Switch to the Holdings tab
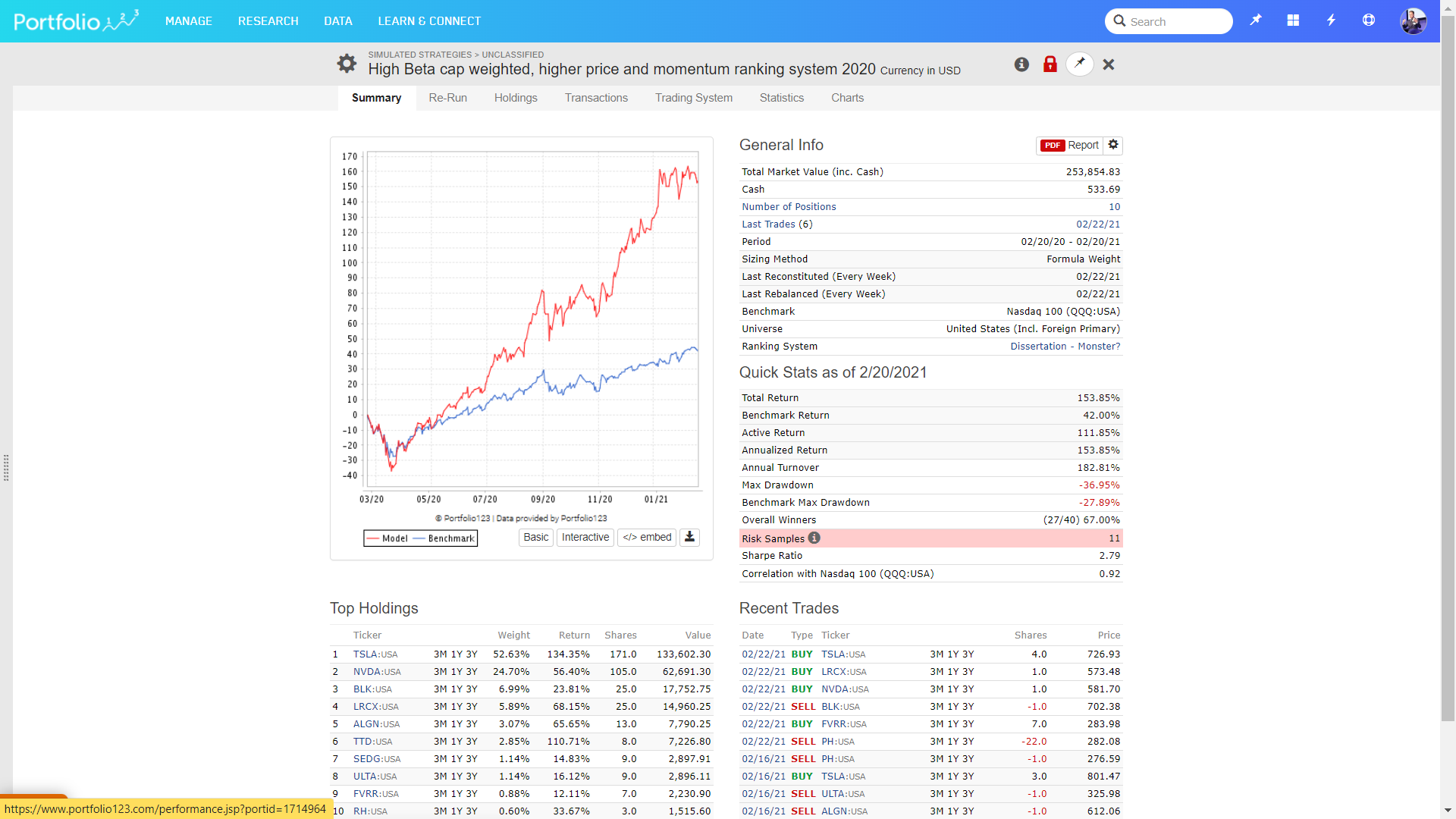The image size is (1456, 819). 516,98
